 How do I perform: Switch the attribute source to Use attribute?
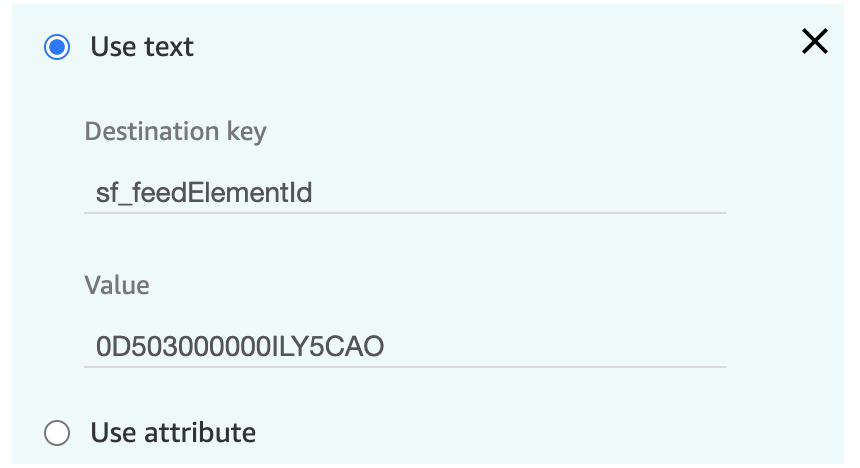click(x=57, y=433)
